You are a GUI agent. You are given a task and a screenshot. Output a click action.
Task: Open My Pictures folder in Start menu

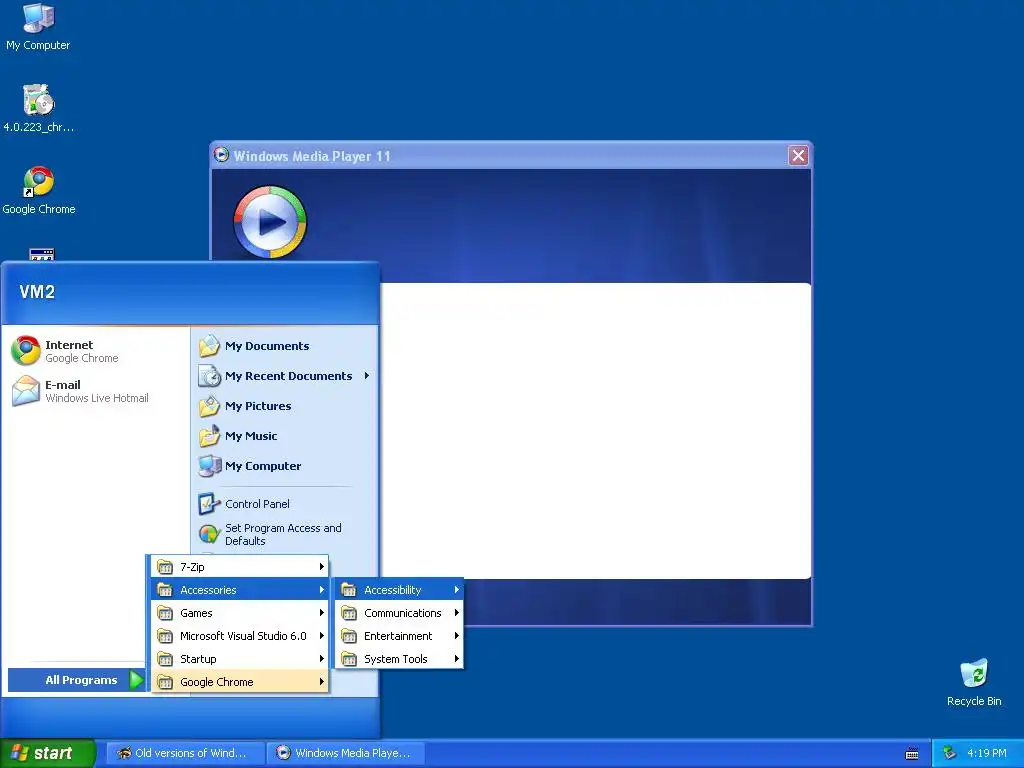pos(284,406)
